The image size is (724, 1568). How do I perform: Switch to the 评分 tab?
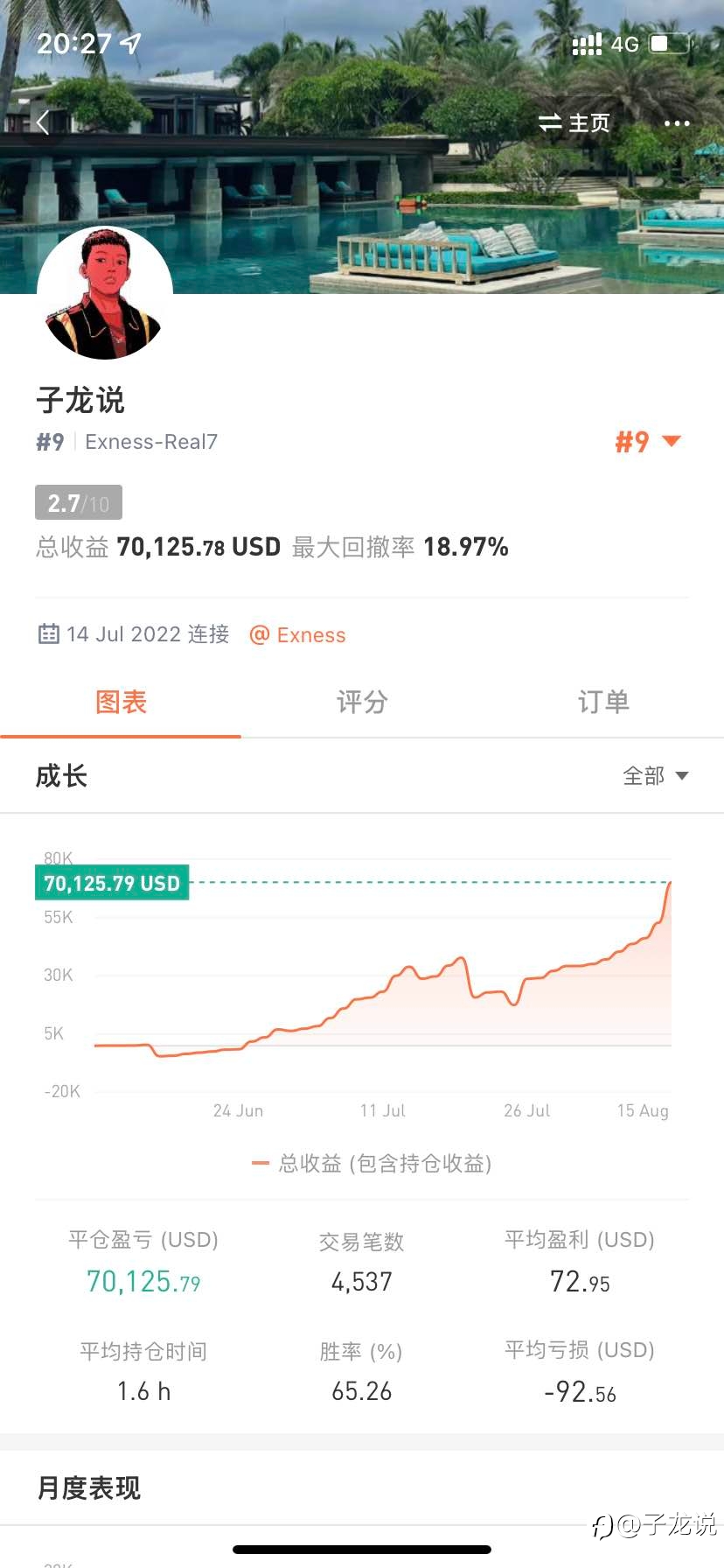click(x=362, y=702)
